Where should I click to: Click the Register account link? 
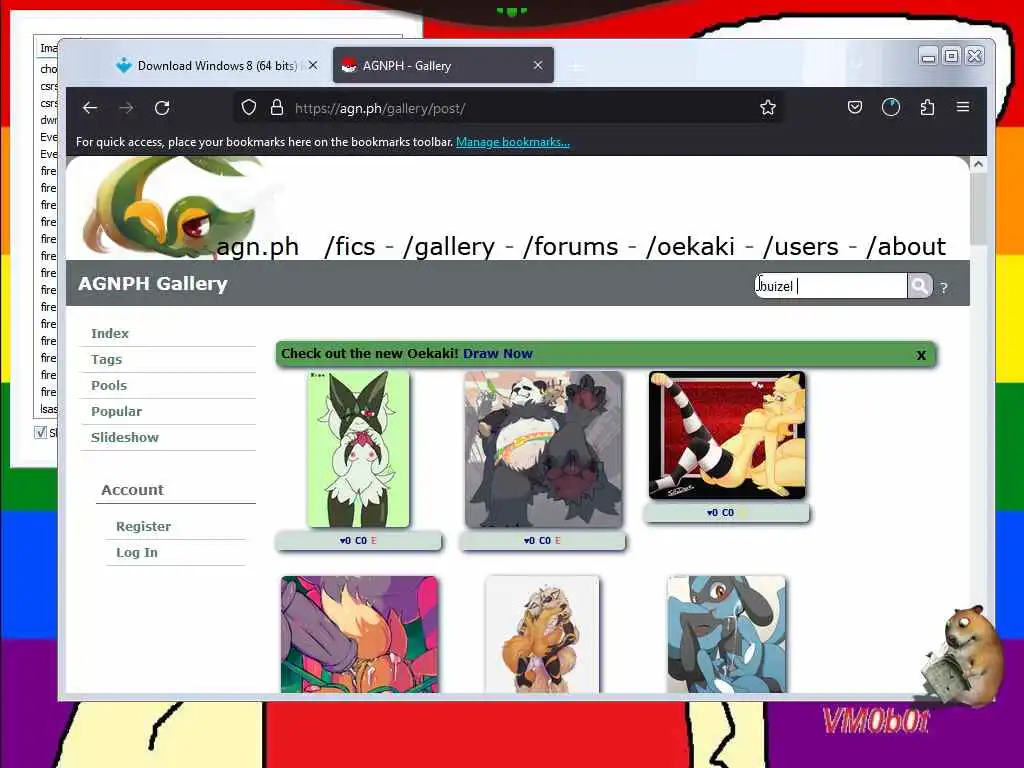coord(143,526)
